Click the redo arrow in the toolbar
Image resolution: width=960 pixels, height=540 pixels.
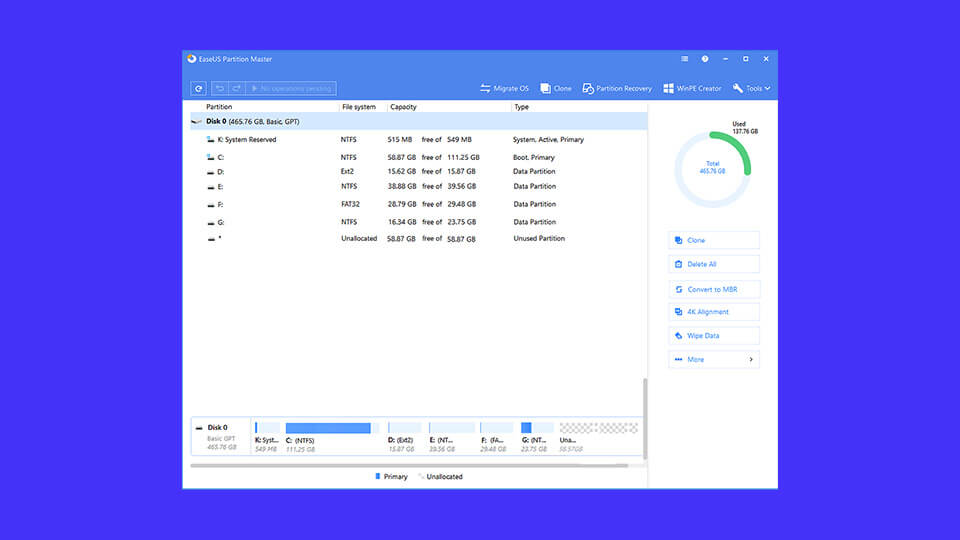[x=236, y=89]
